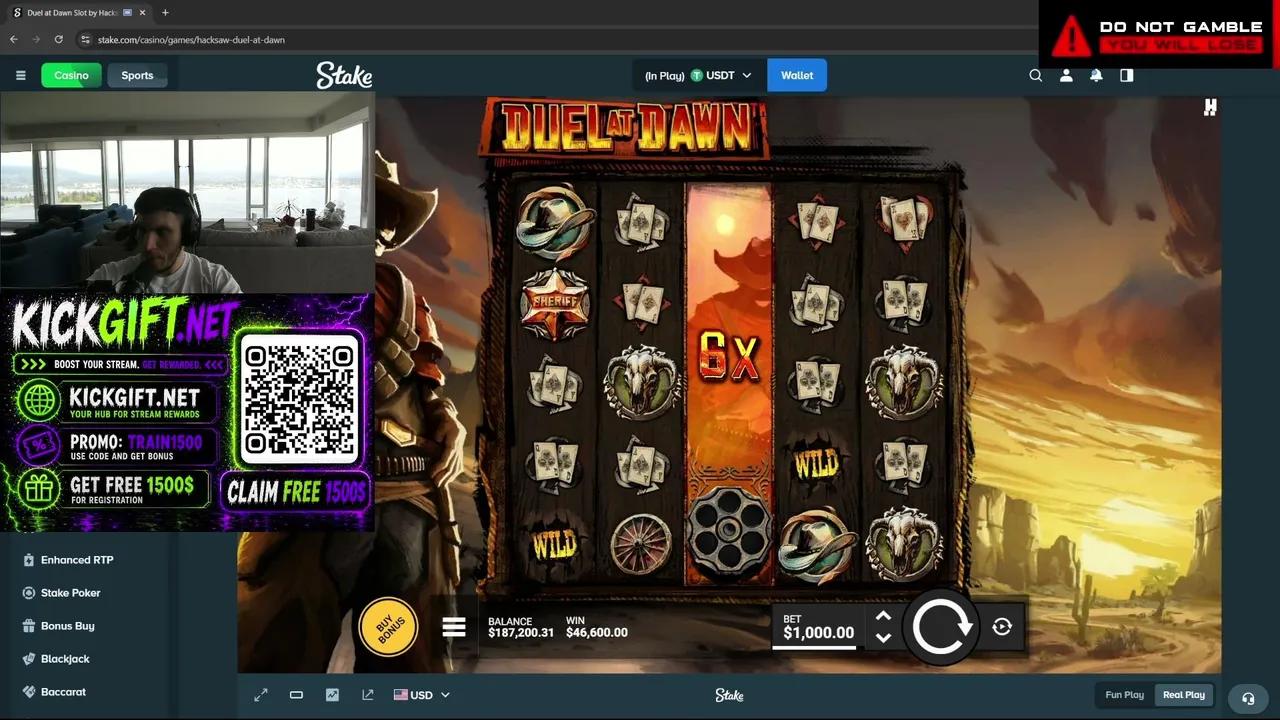Toggle the right side panel icon
Screen dimensions: 1280x720
tap(1127, 75)
